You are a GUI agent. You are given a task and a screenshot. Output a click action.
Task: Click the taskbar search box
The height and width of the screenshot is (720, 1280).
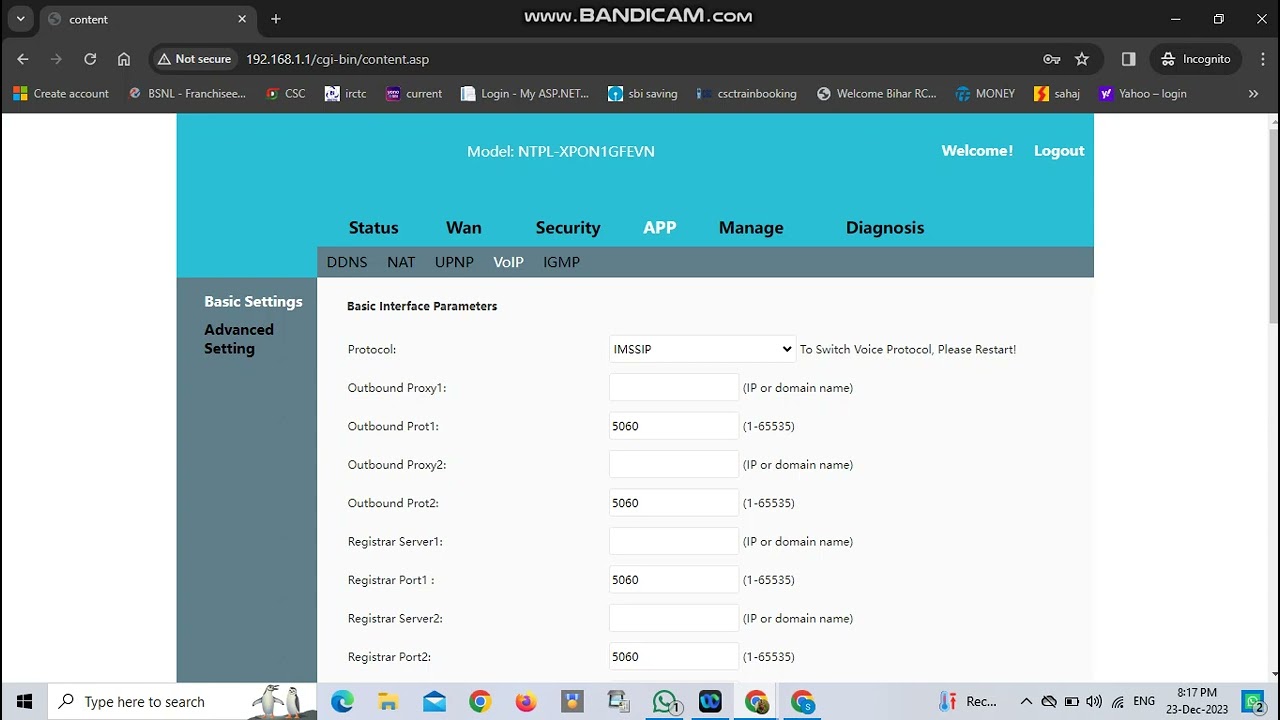183,702
